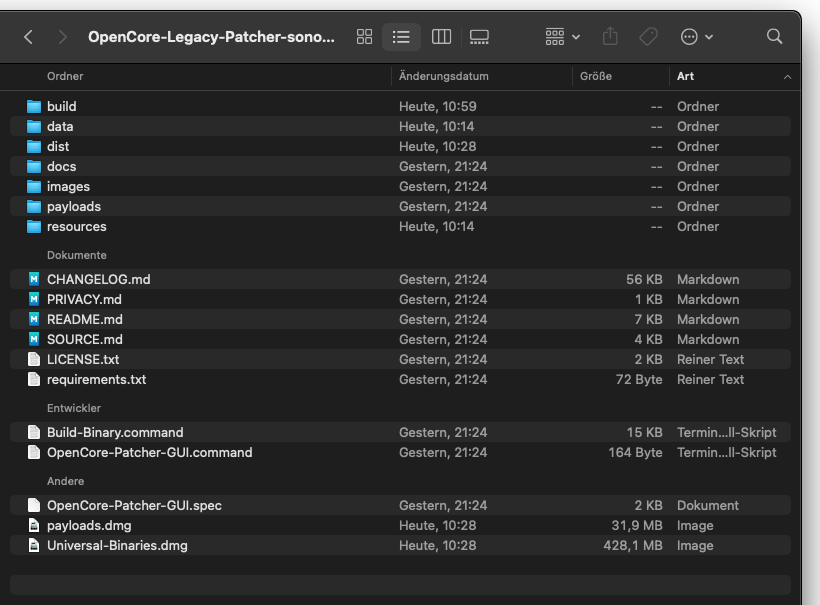Screen dimensions: 820x605
Task: Select the file name payloads.dmg
Action: click(89, 526)
